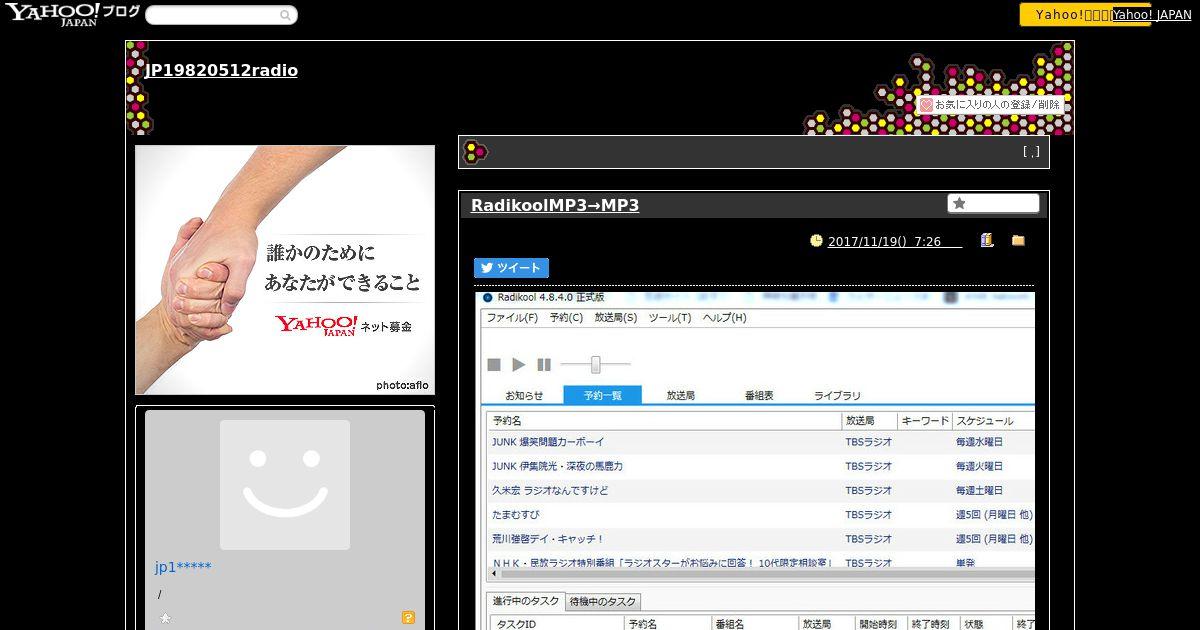Click the folder icon next to post date
1200x630 pixels.
[x=1018, y=240]
